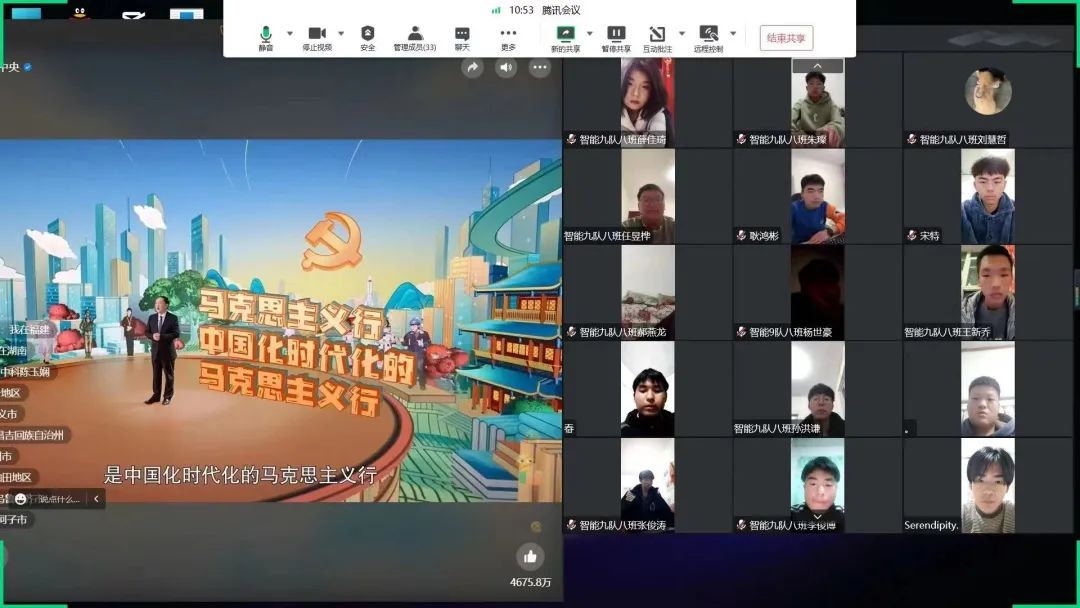
Task: Select participant tile 智能九队八班刘慧哲
Action: point(988,103)
